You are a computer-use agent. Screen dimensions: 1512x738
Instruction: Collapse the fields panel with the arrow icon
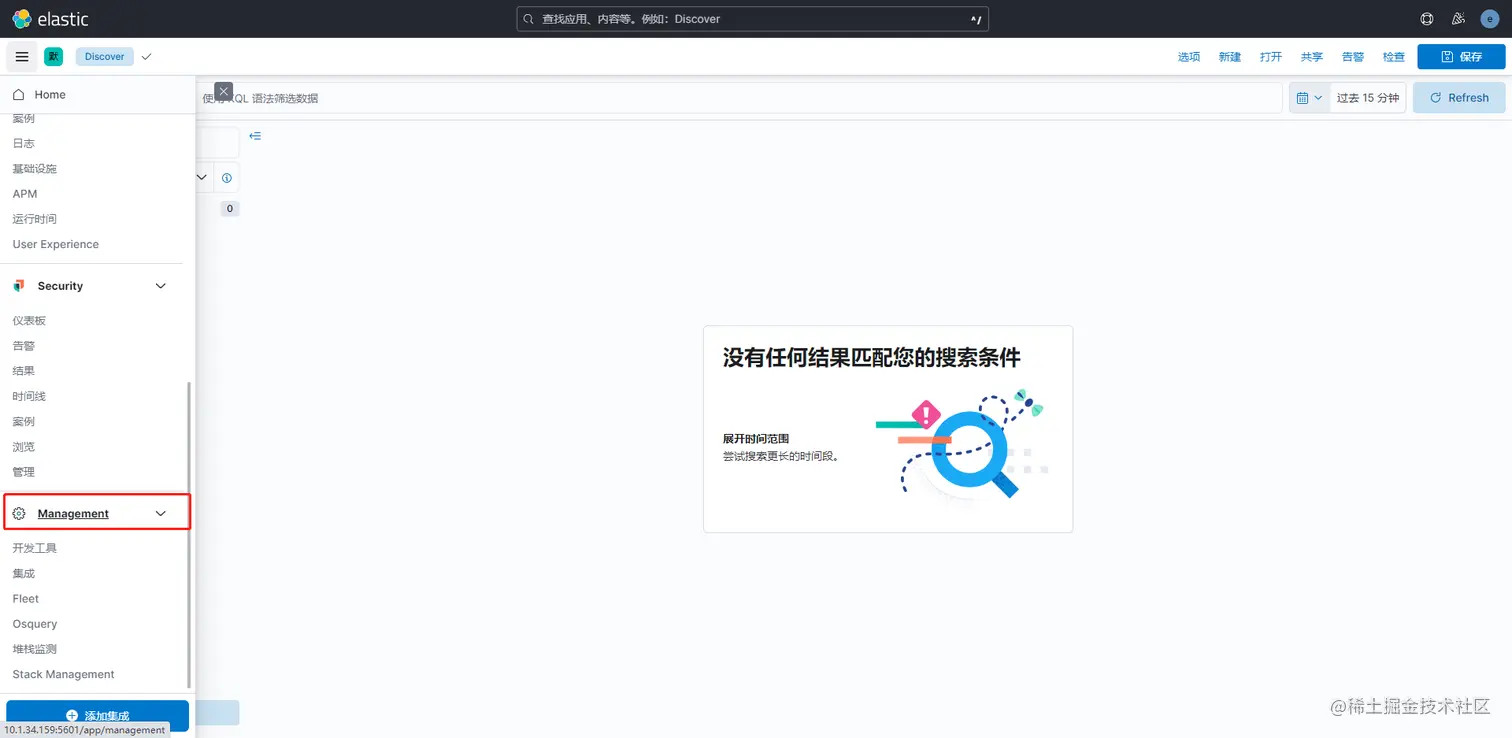pyautogui.click(x=255, y=135)
